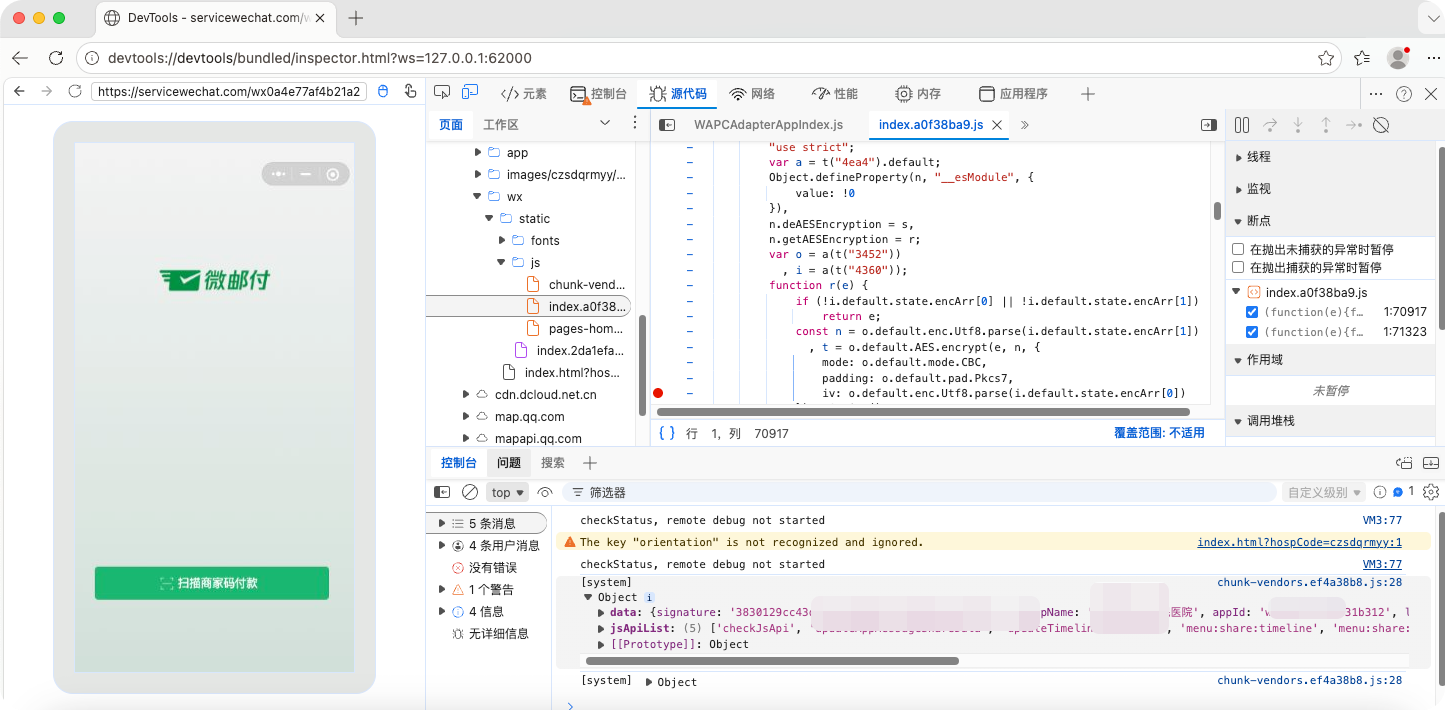Viewport: 1445px width, 710px height.
Task: Expand the jsApiList array
Action: click(601, 628)
